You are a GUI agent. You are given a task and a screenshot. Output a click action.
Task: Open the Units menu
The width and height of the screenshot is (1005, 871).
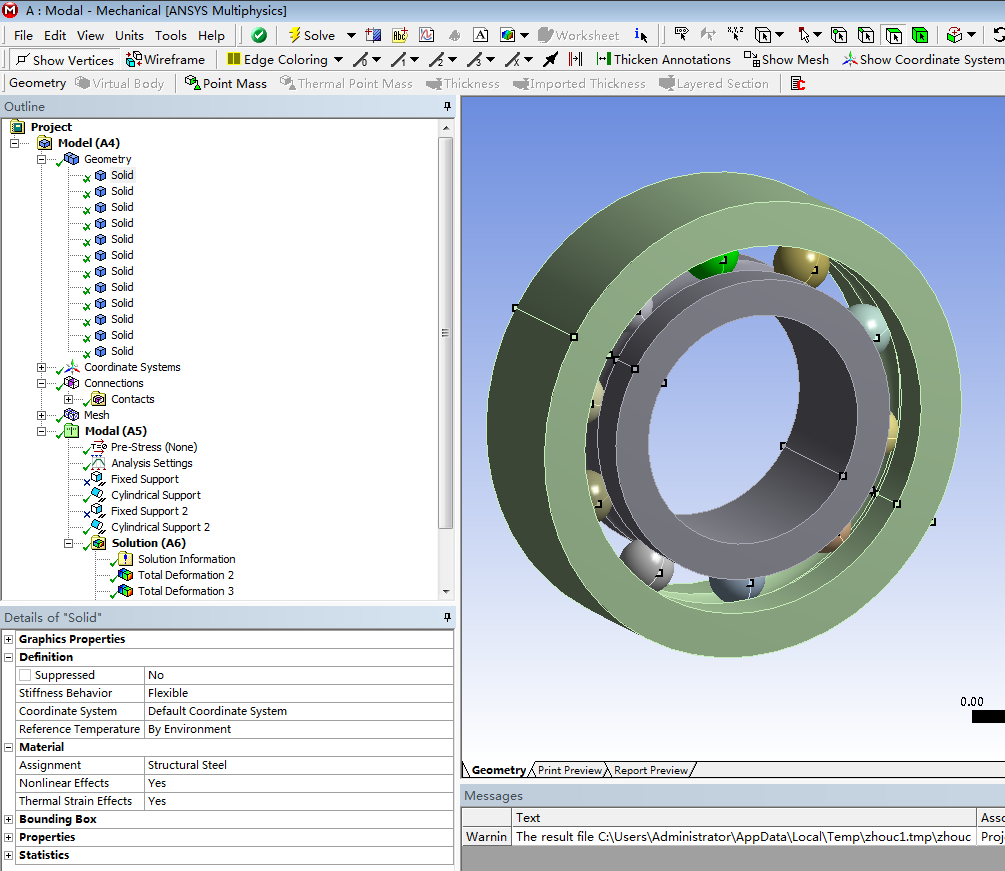coord(129,36)
